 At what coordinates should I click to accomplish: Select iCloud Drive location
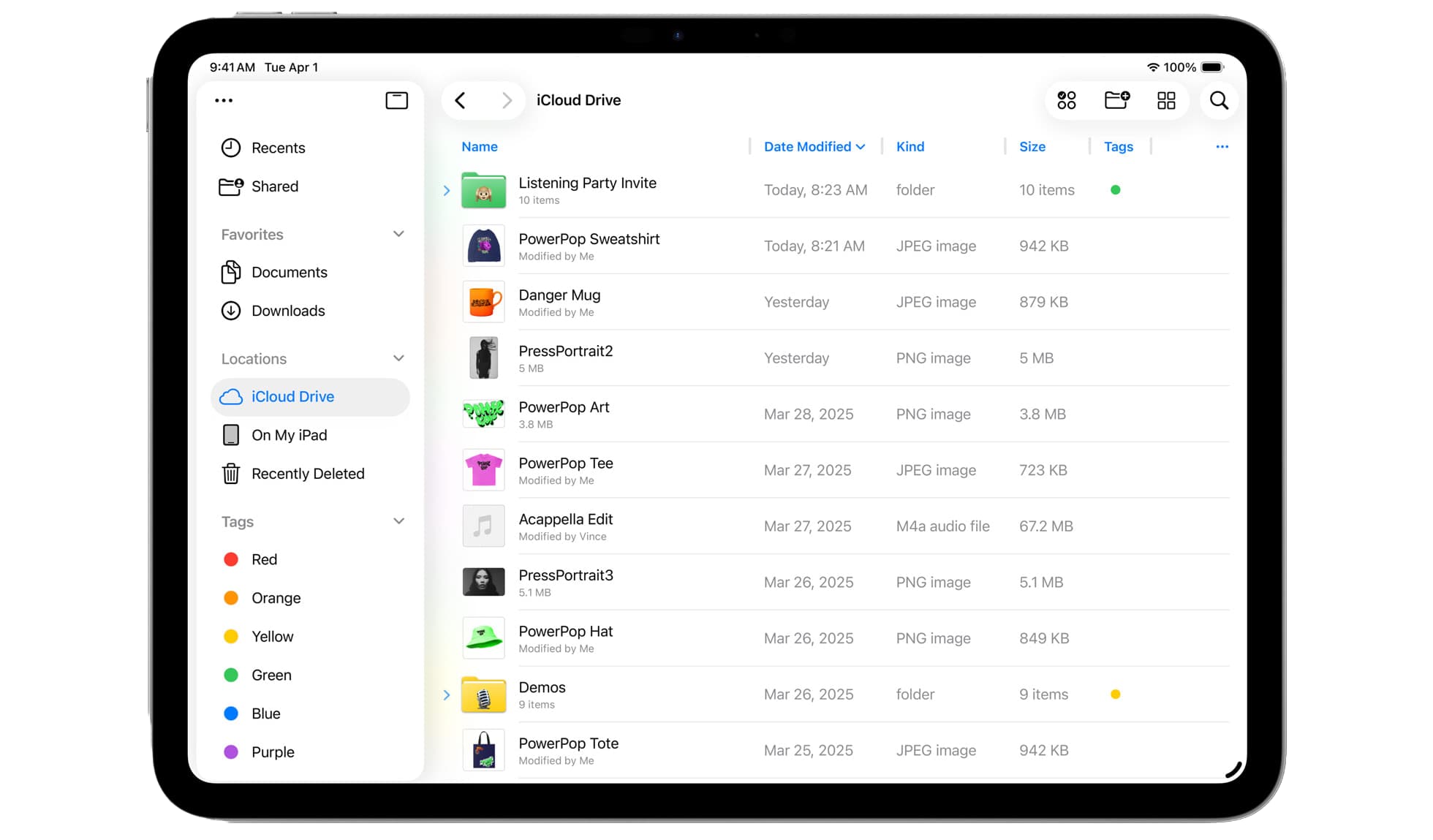click(x=310, y=396)
